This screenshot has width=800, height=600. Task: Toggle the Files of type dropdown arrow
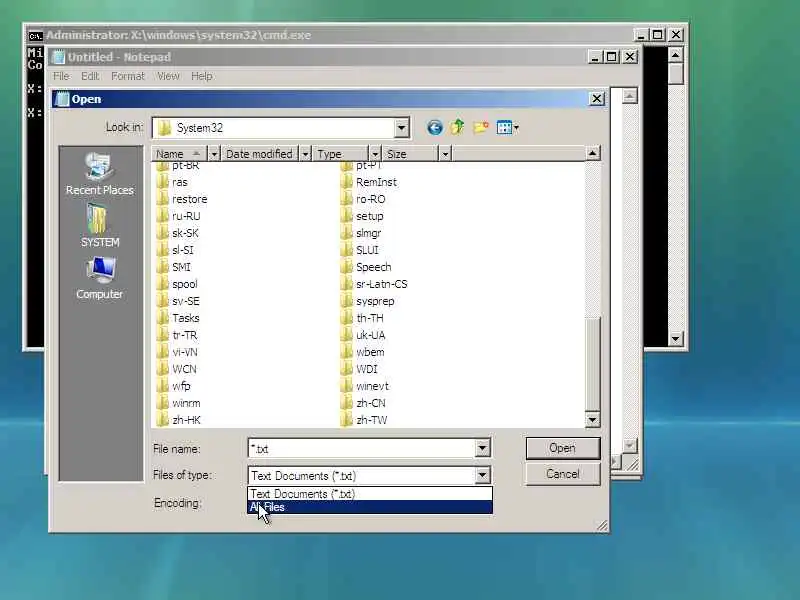[x=482, y=476]
